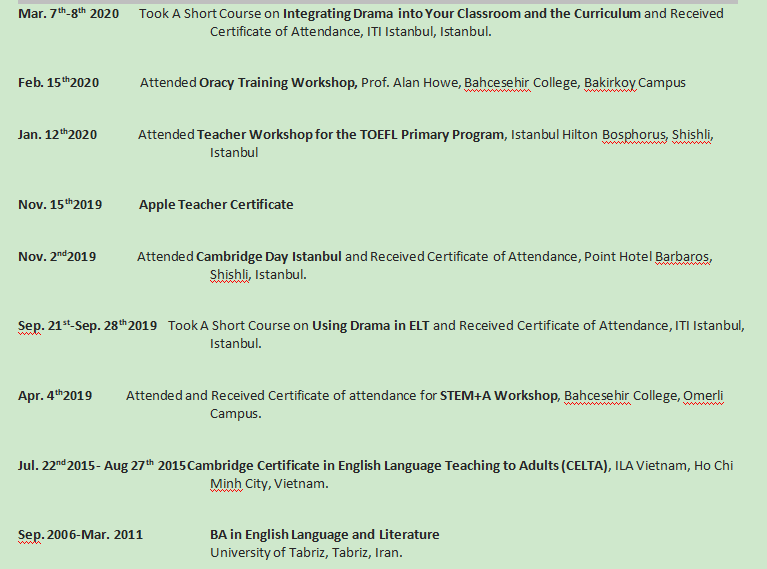Click the "Sep. 2006-Mar. 2011" date range
This screenshot has width=767, height=569.
[80, 535]
